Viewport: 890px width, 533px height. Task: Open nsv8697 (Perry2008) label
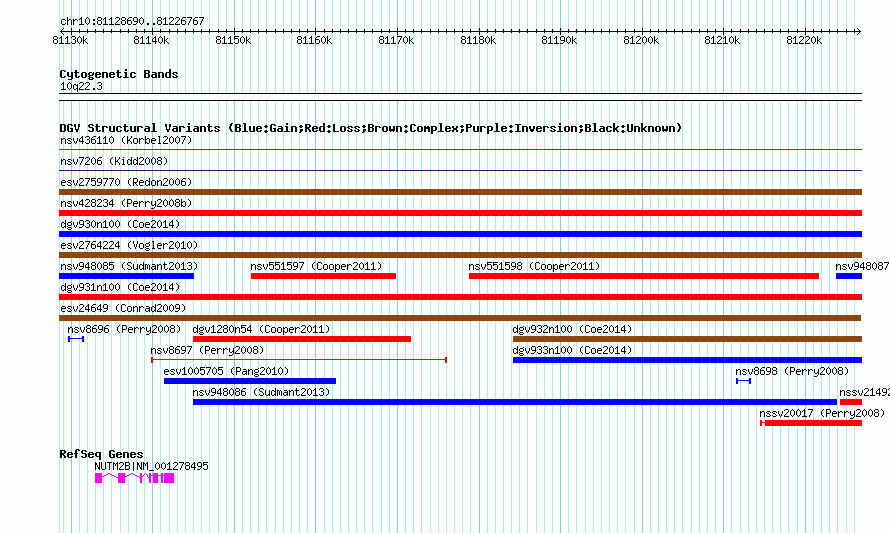pyautogui.click(x=207, y=350)
